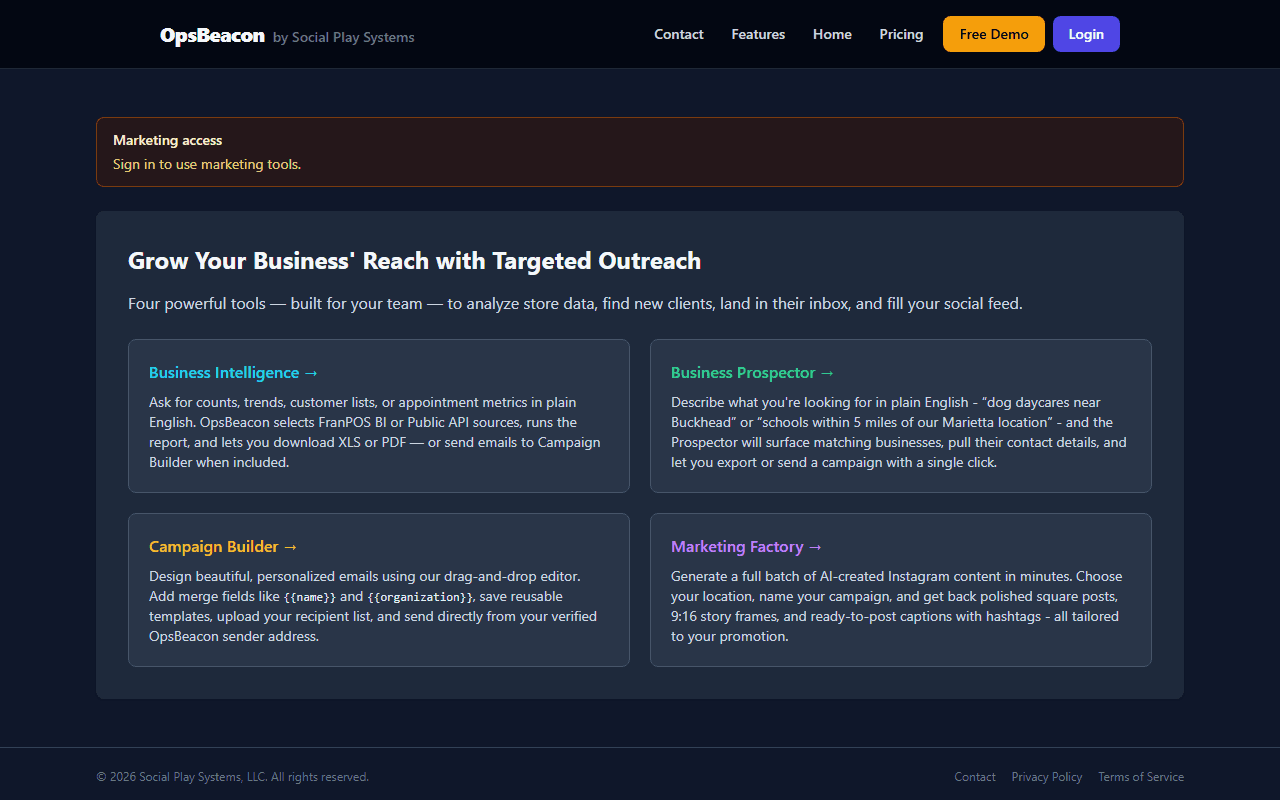Click the 'Marketing access' notice heading
This screenshot has height=800, width=1280.
pos(168,140)
